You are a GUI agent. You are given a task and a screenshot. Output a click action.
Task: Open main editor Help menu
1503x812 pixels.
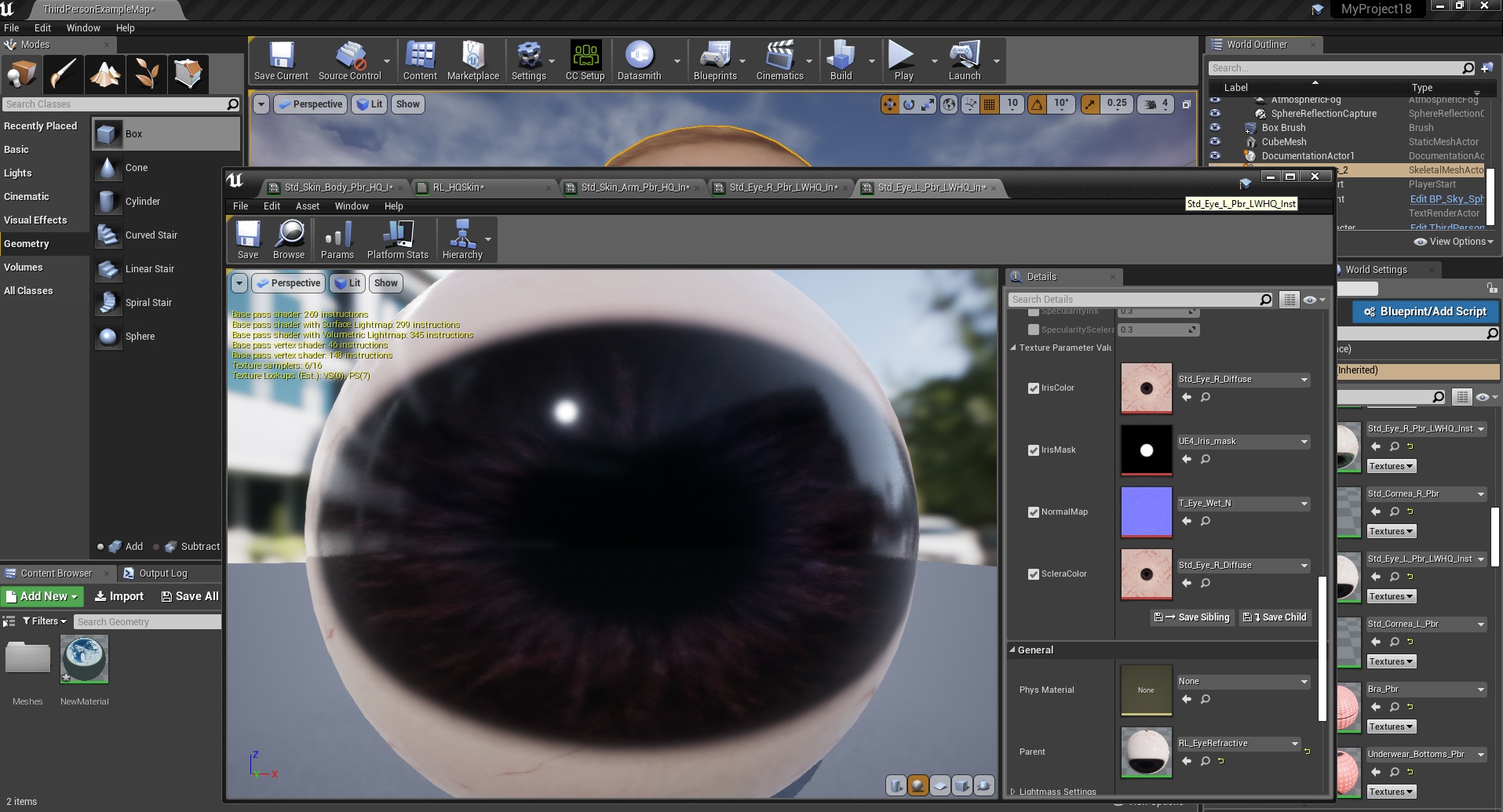125,28
